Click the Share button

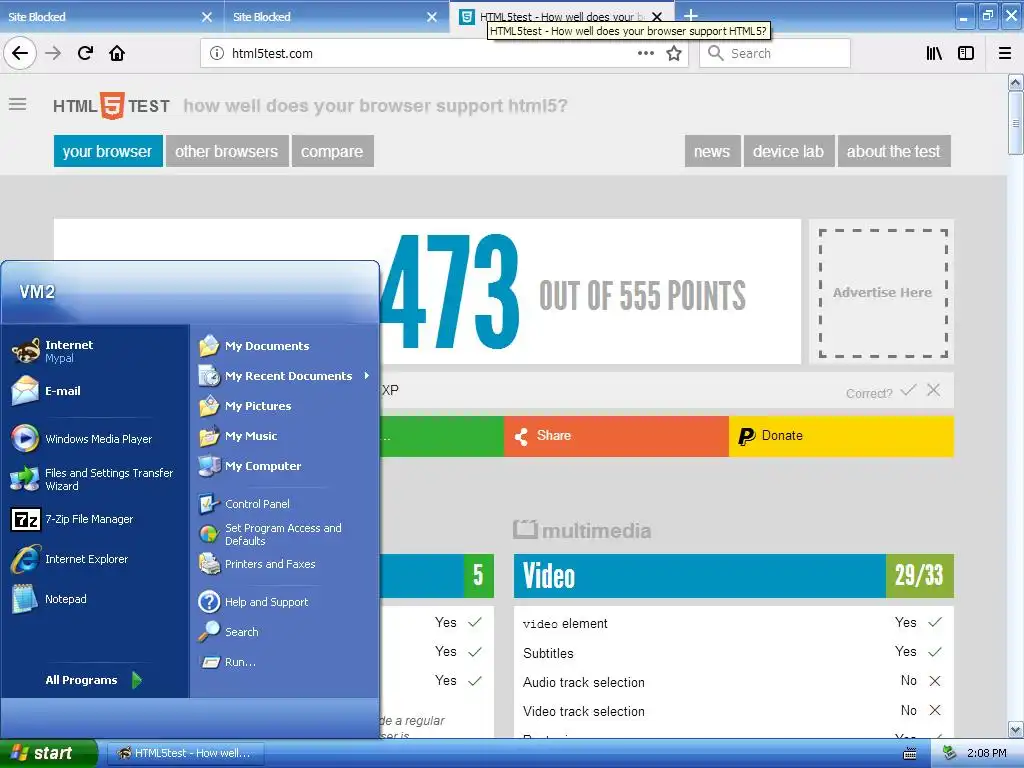tap(616, 436)
